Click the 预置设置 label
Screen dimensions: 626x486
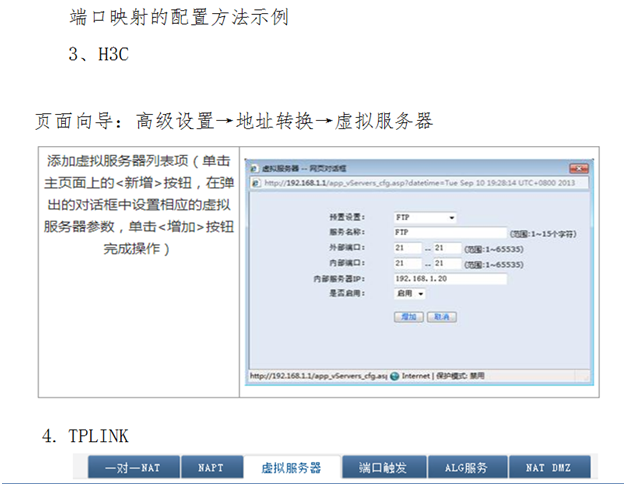pyautogui.click(x=347, y=217)
